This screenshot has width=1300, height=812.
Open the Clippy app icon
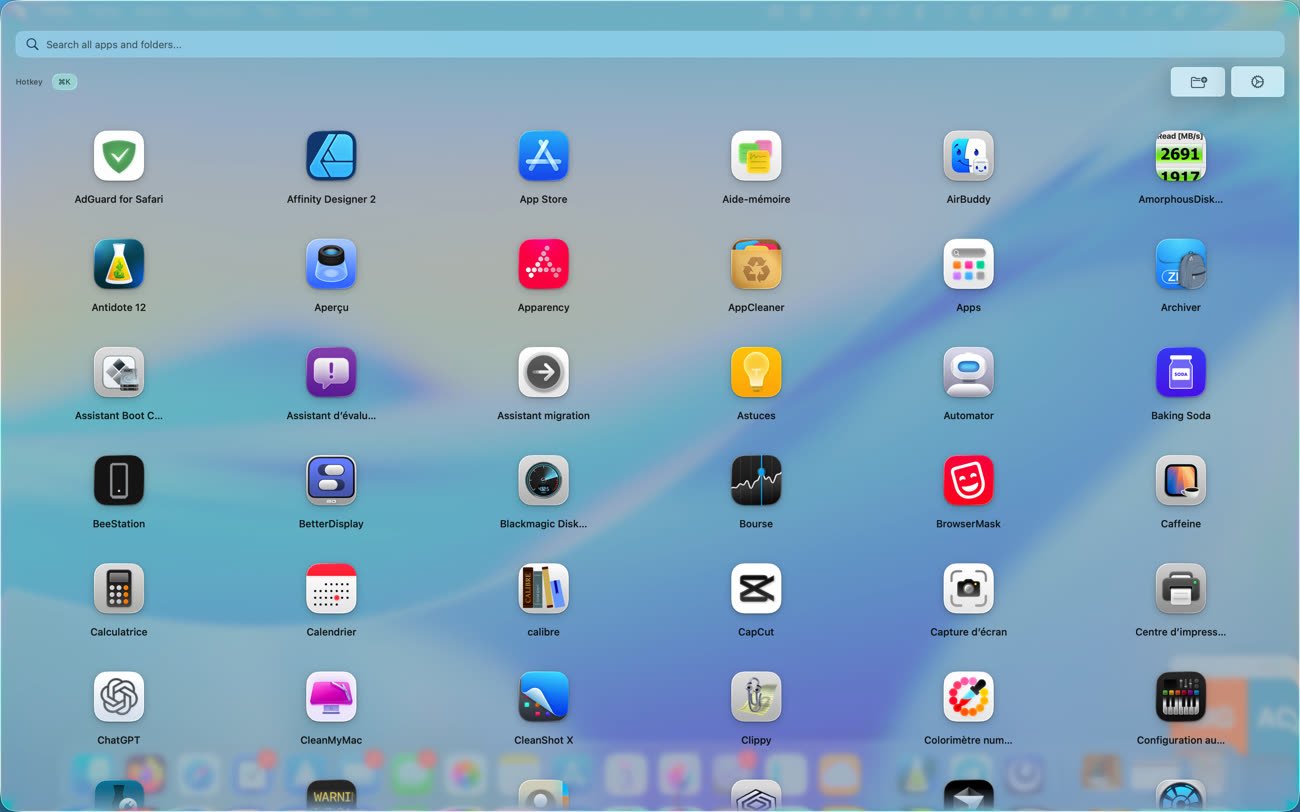coord(756,696)
